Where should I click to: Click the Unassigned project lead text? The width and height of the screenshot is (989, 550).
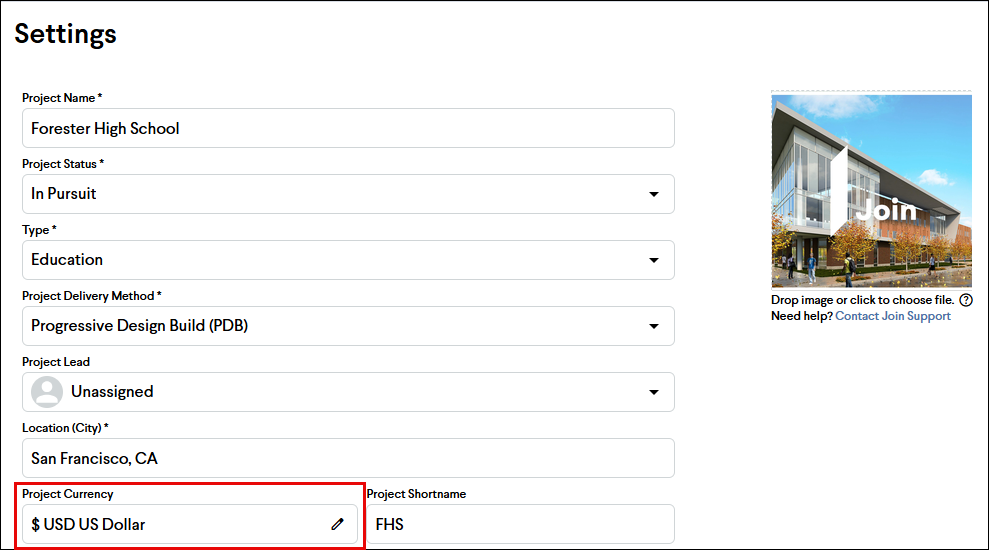[112, 392]
